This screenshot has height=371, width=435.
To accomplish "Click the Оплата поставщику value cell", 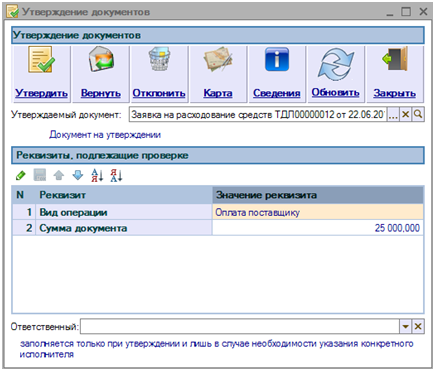I will click(x=318, y=212).
